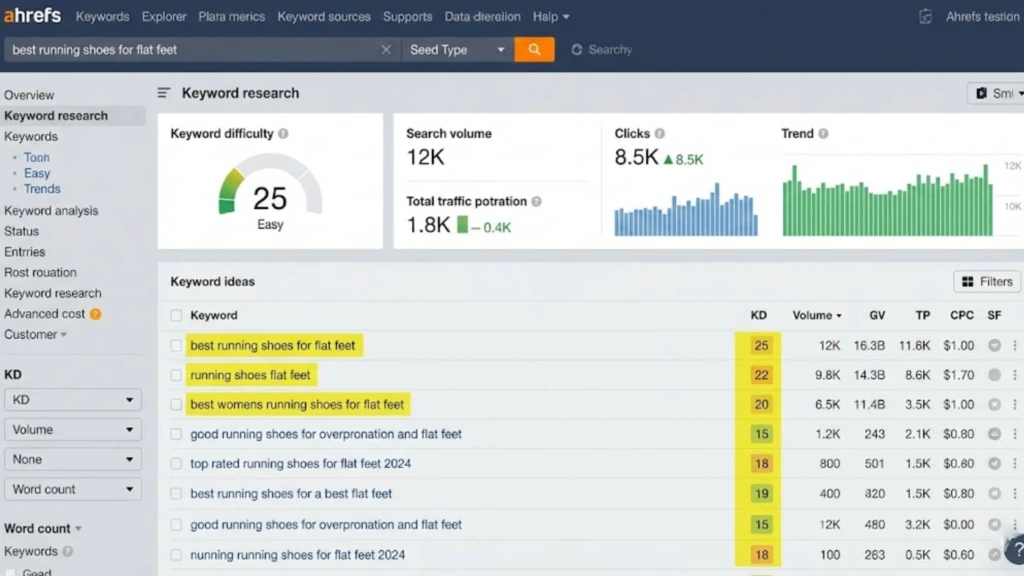Sort by the Volume column header
The image size is (1024, 576).
[812, 315]
